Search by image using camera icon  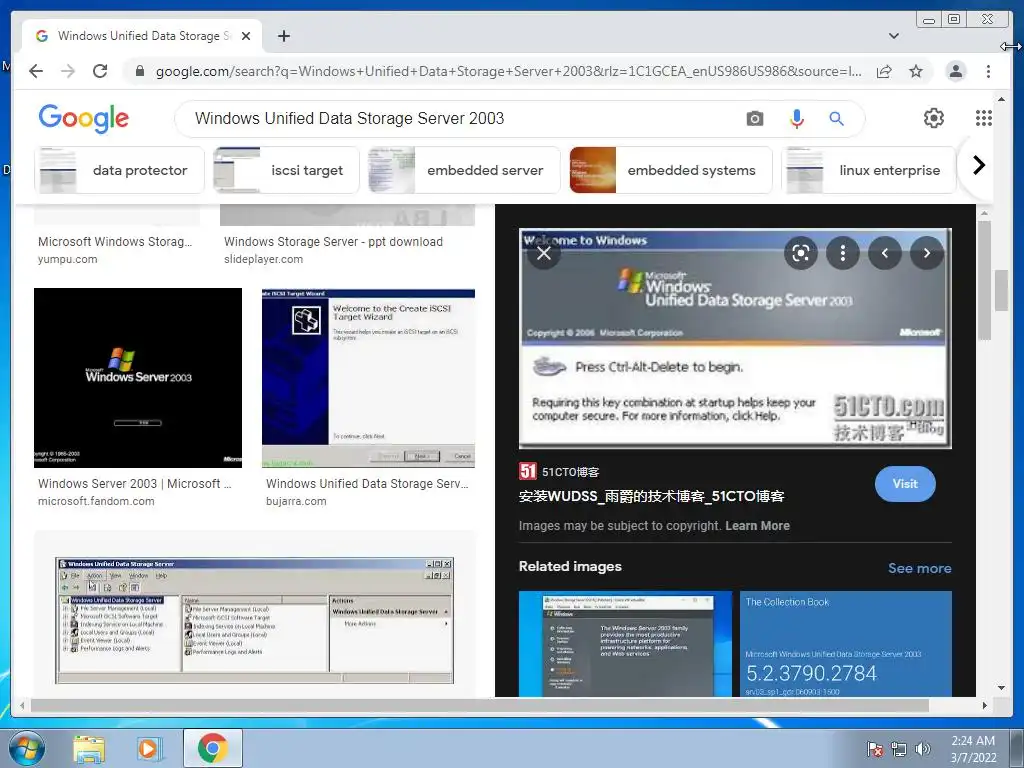pos(755,118)
